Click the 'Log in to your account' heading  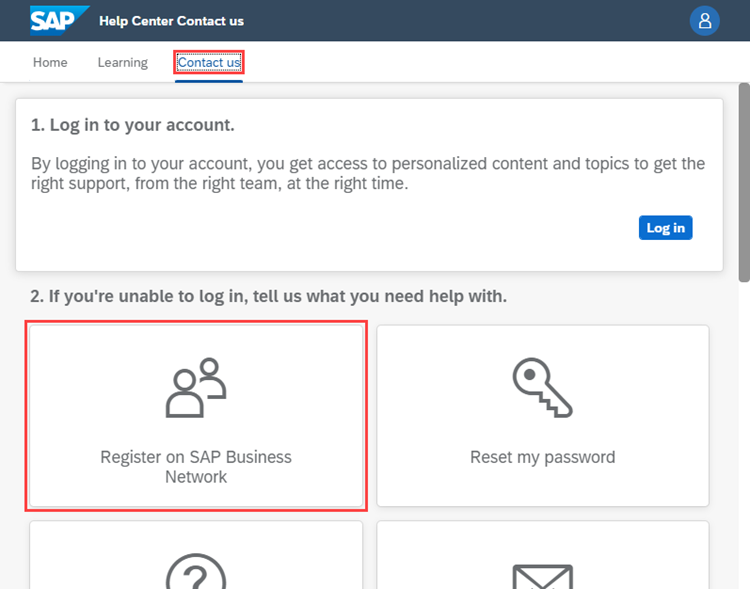click(x=132, y=125)
